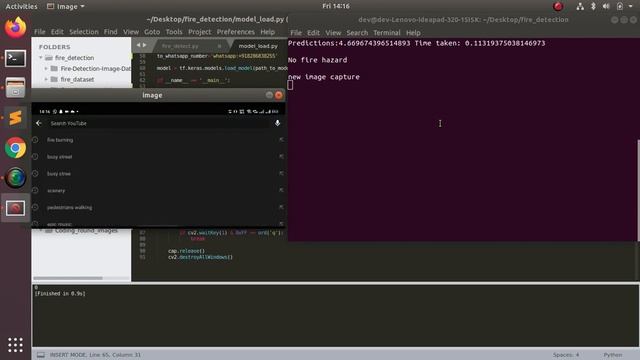Open the volume icon in top bar
The image size is (640, 360).
tap(606, 6)
